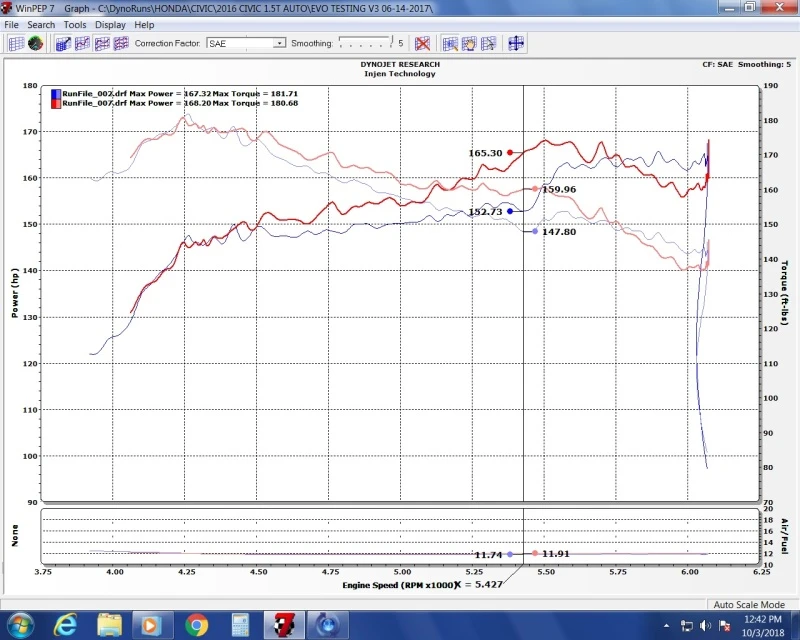Click the red RunFile_007 legend color square
The width and height of the screenshot is (800, 640).
(55, 102)
